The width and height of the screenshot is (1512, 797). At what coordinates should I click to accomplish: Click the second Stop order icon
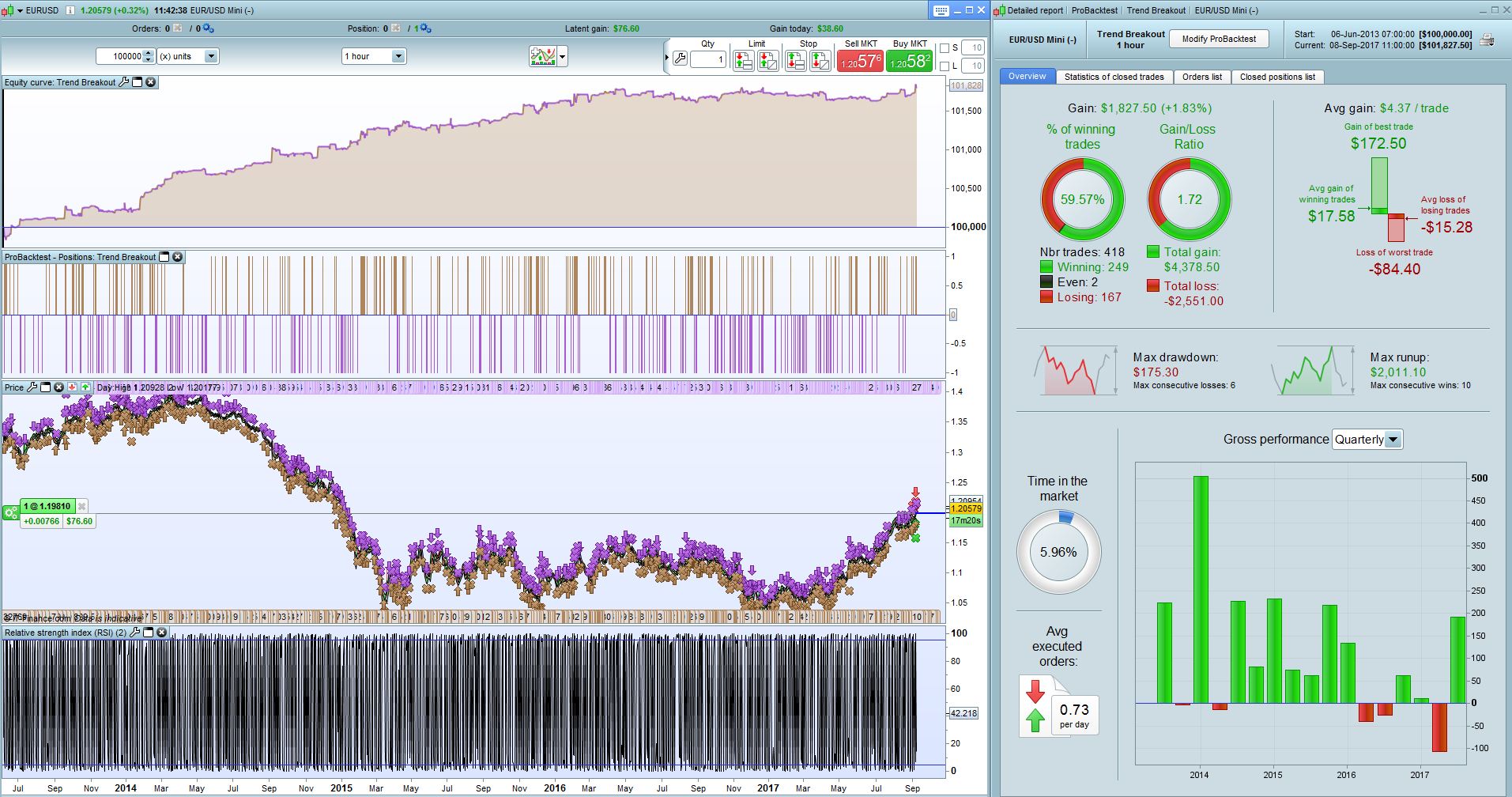(820, 60)
